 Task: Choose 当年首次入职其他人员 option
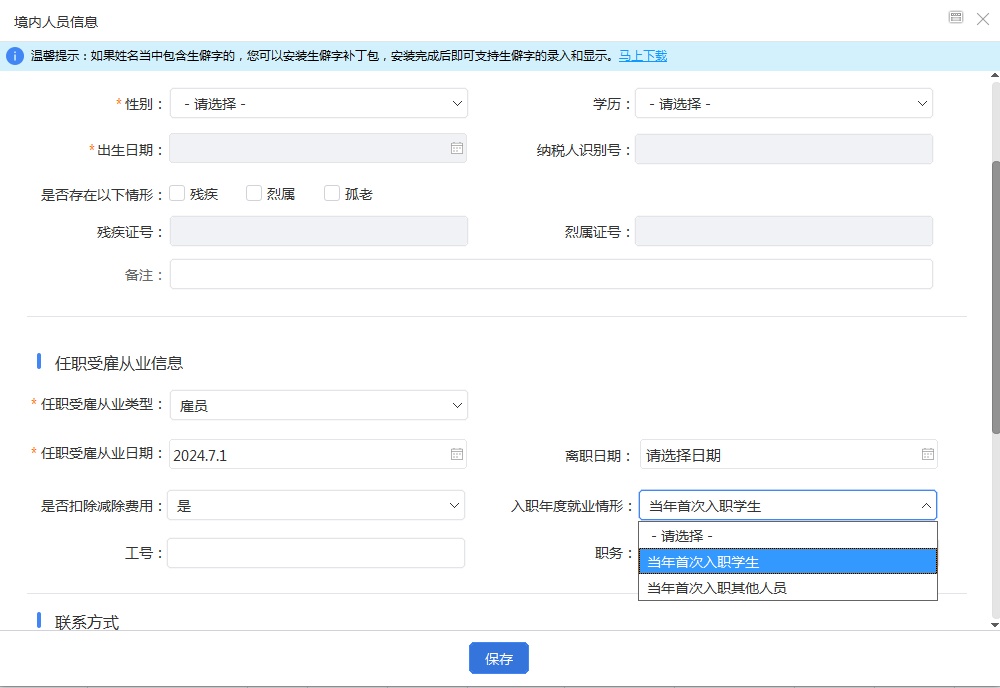point(787,587)
